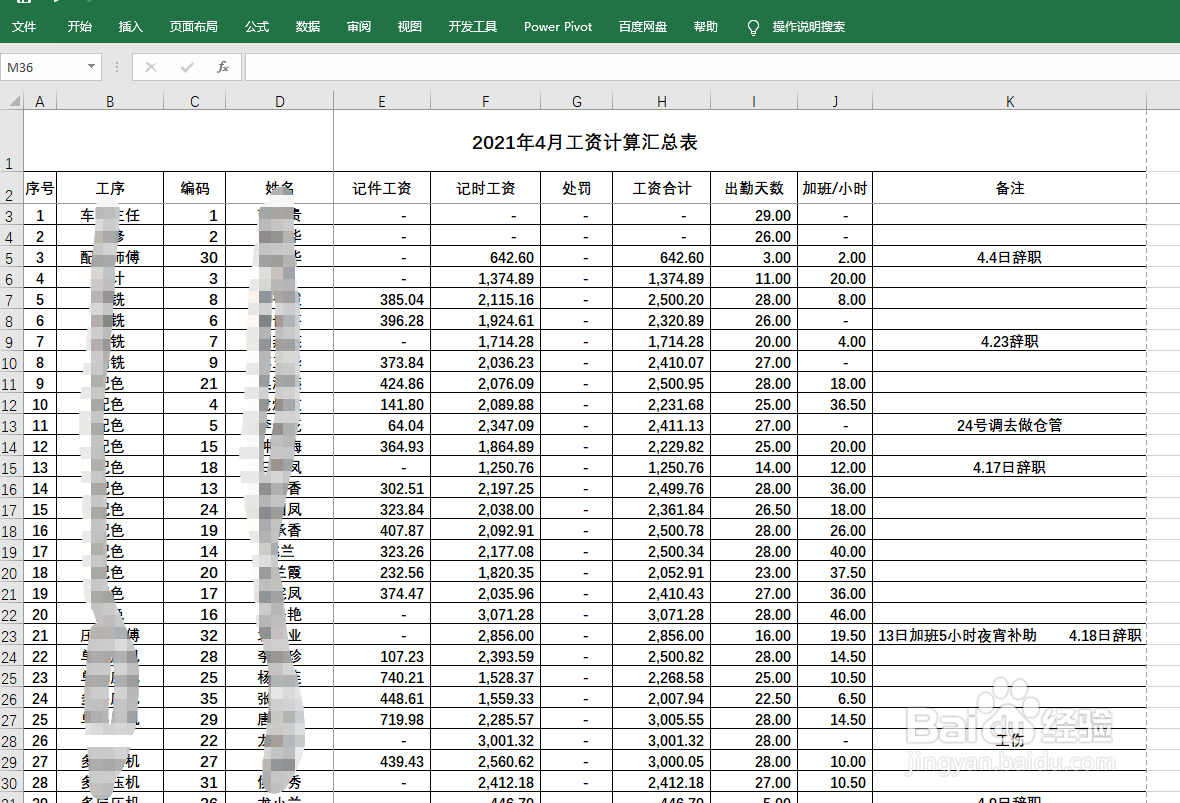Select column C header
This screenshot has height=803, width=1180.
point(194,101)
